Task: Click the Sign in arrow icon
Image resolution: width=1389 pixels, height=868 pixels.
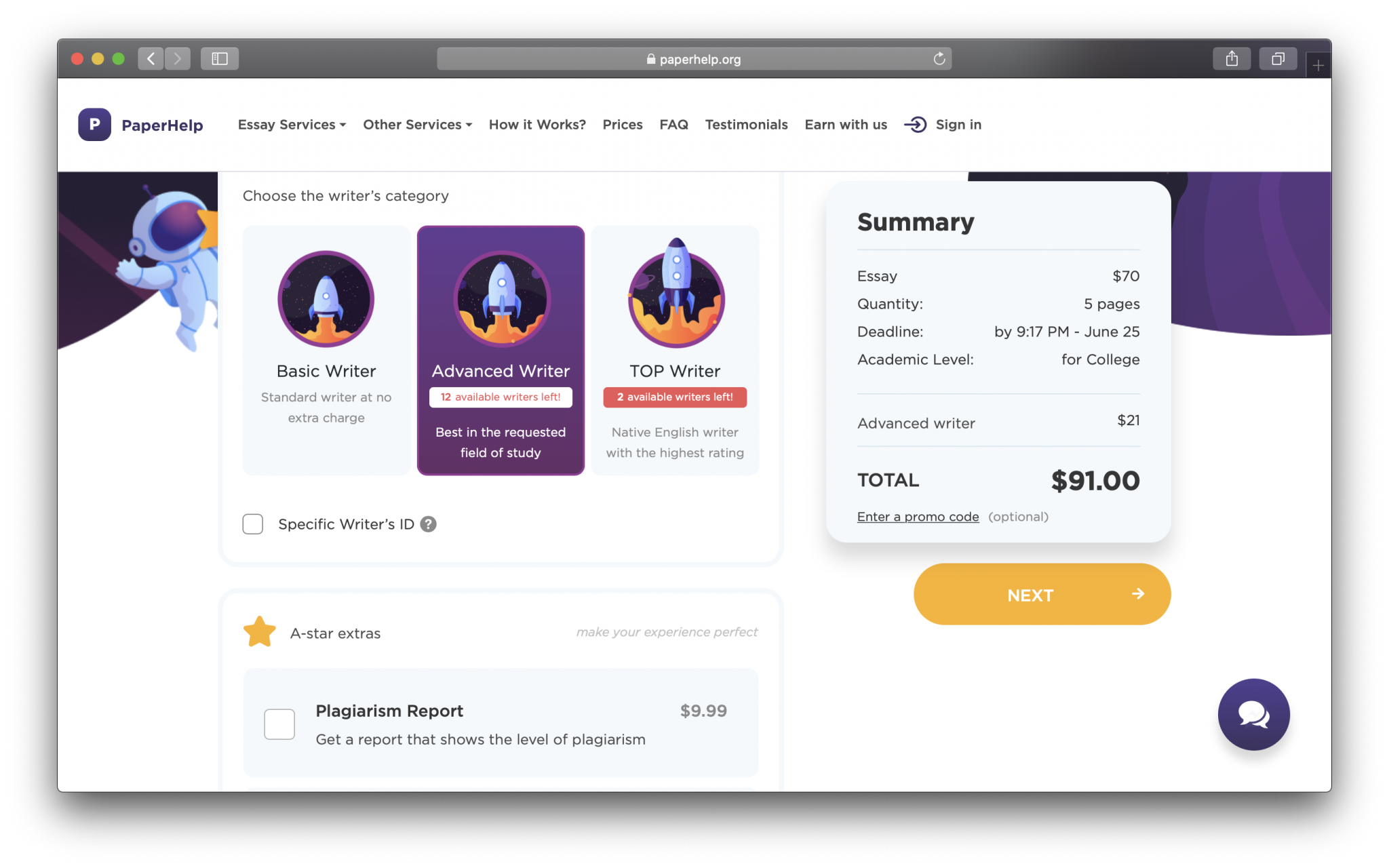Action: pos(915,125)
